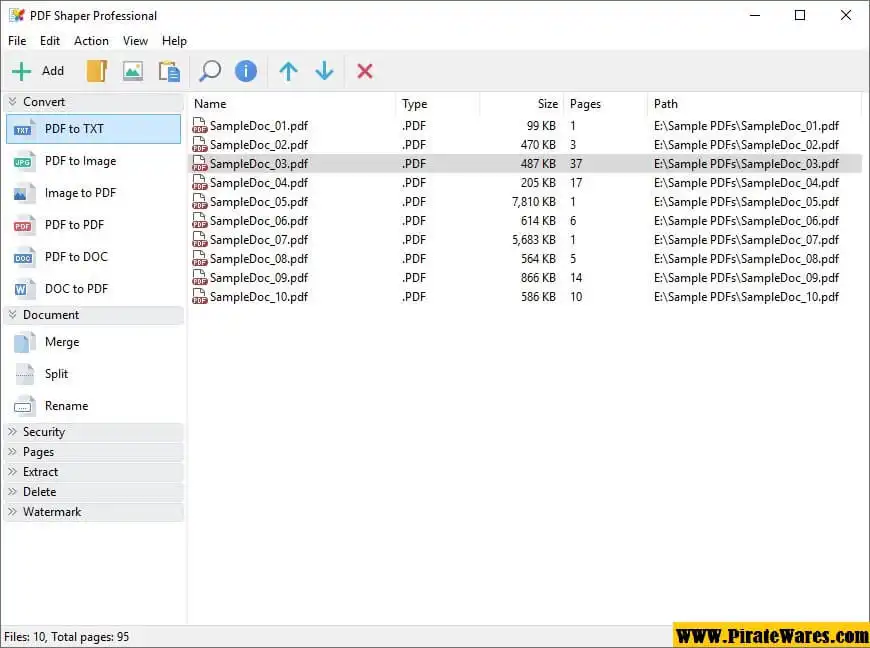The width and height of the screenshot is (870, 648).
Task: Move file down using the blue down arrow
Action: click(x=324, y=71)
